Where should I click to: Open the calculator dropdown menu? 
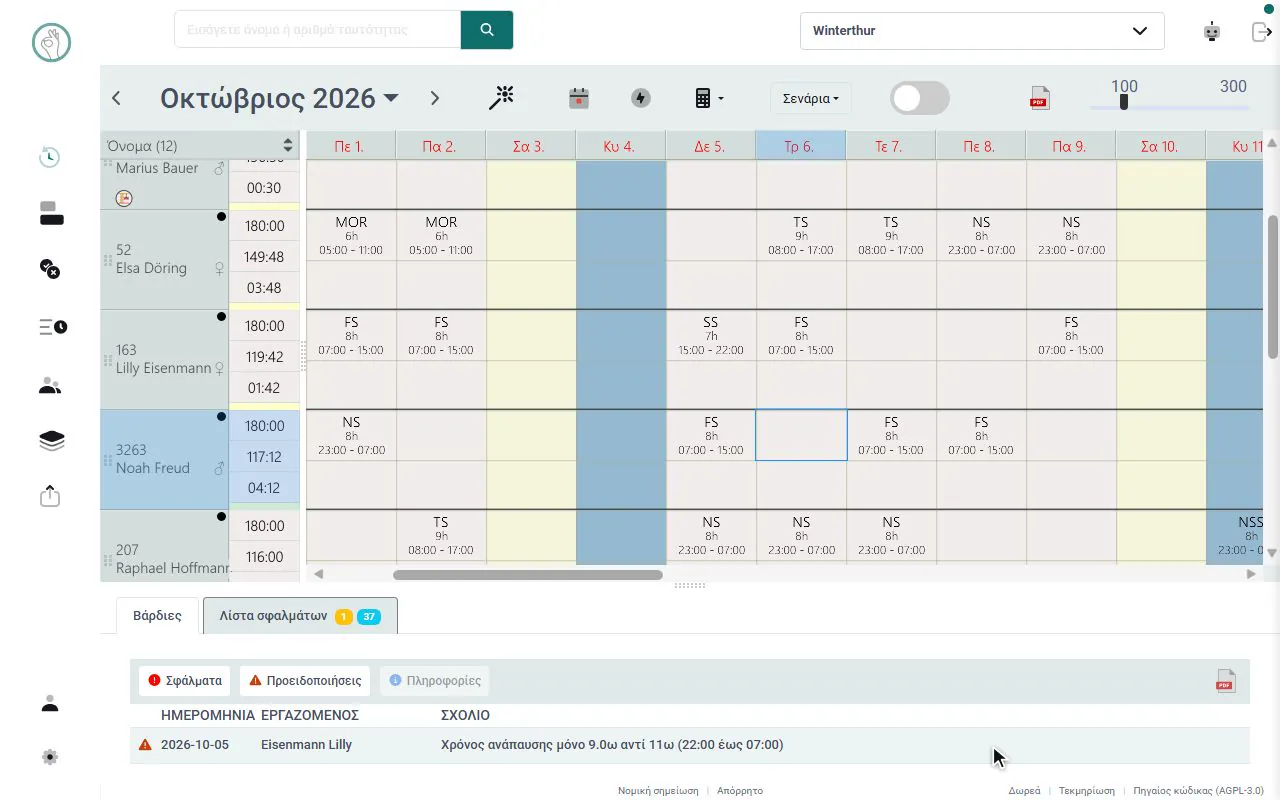[x=709, y=98]
